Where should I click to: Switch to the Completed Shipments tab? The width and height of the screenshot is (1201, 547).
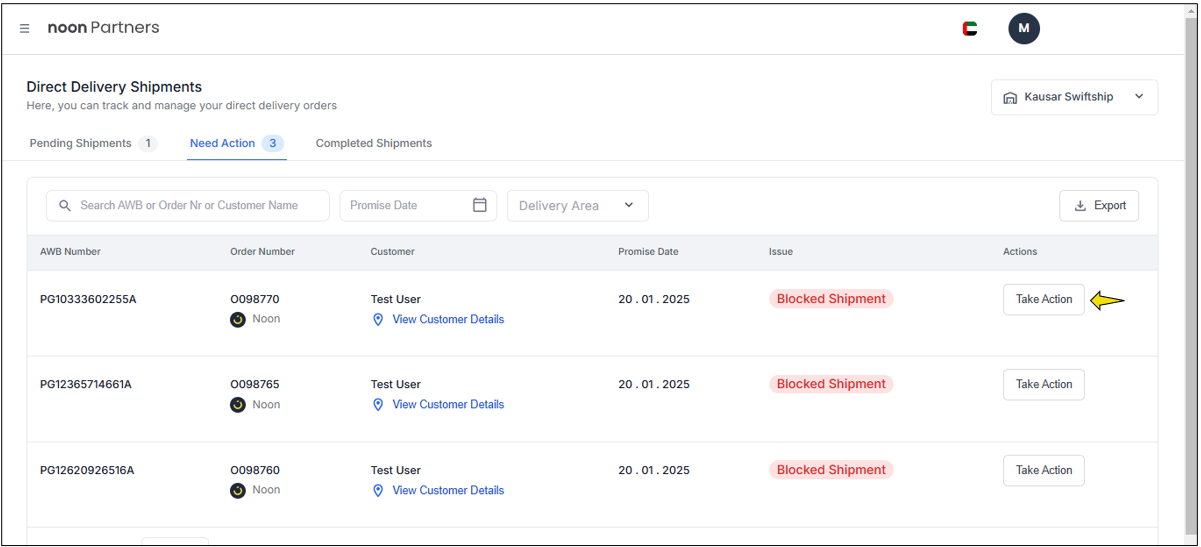click(x=373, y=143)
